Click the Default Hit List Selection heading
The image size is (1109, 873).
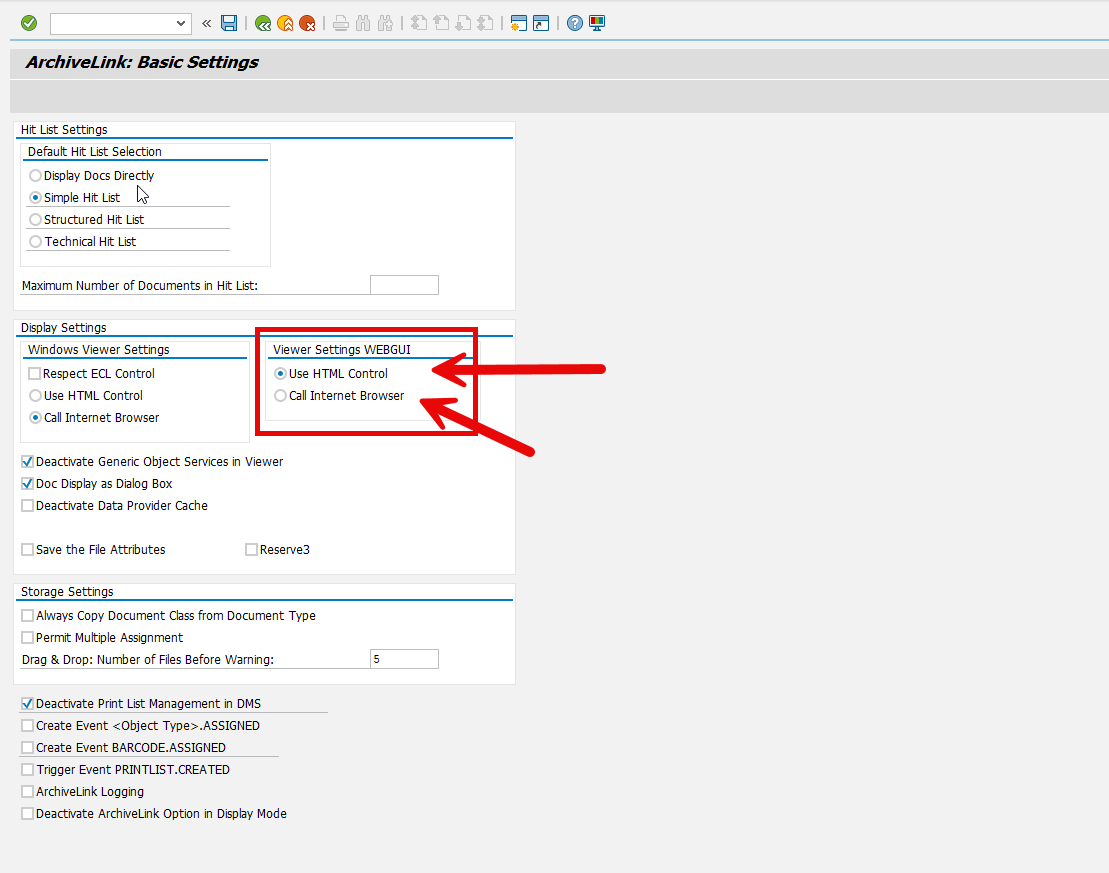95,151
